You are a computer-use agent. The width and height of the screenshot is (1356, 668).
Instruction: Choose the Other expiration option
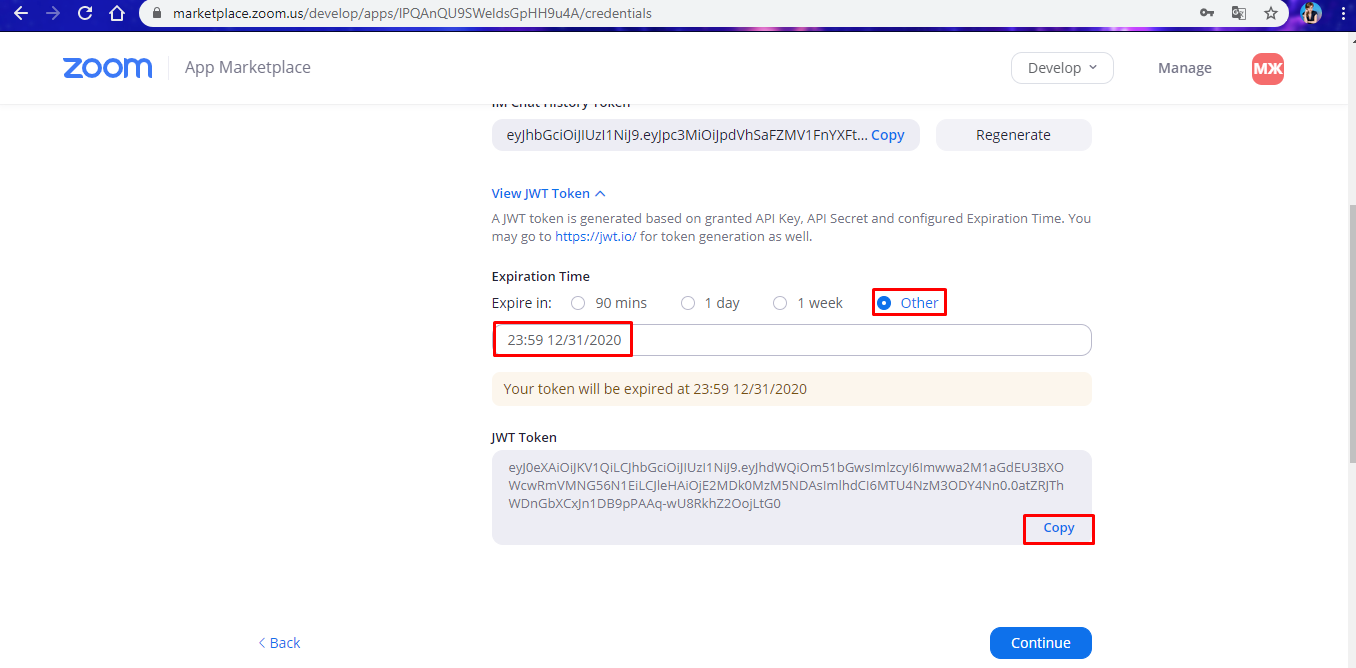click(908, 303)
